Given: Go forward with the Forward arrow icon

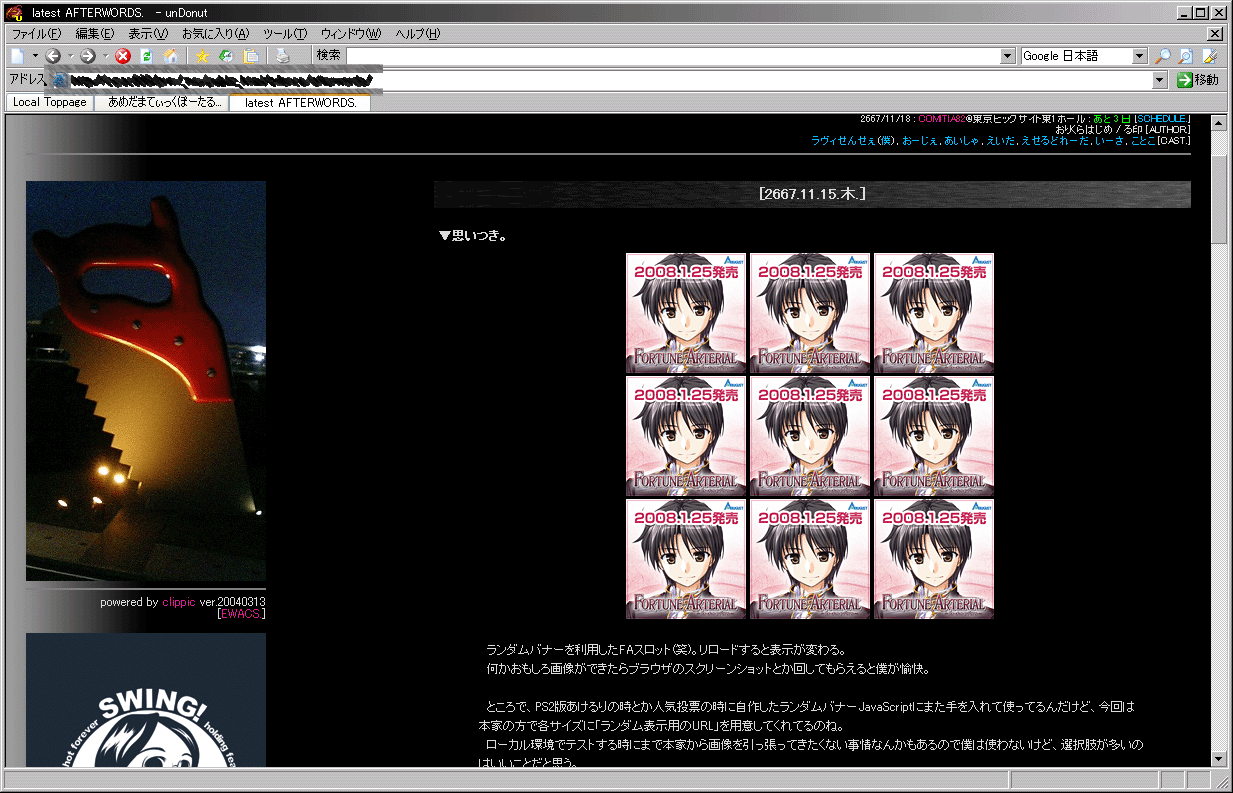Looking at the screenshot, I should (88, 56).
